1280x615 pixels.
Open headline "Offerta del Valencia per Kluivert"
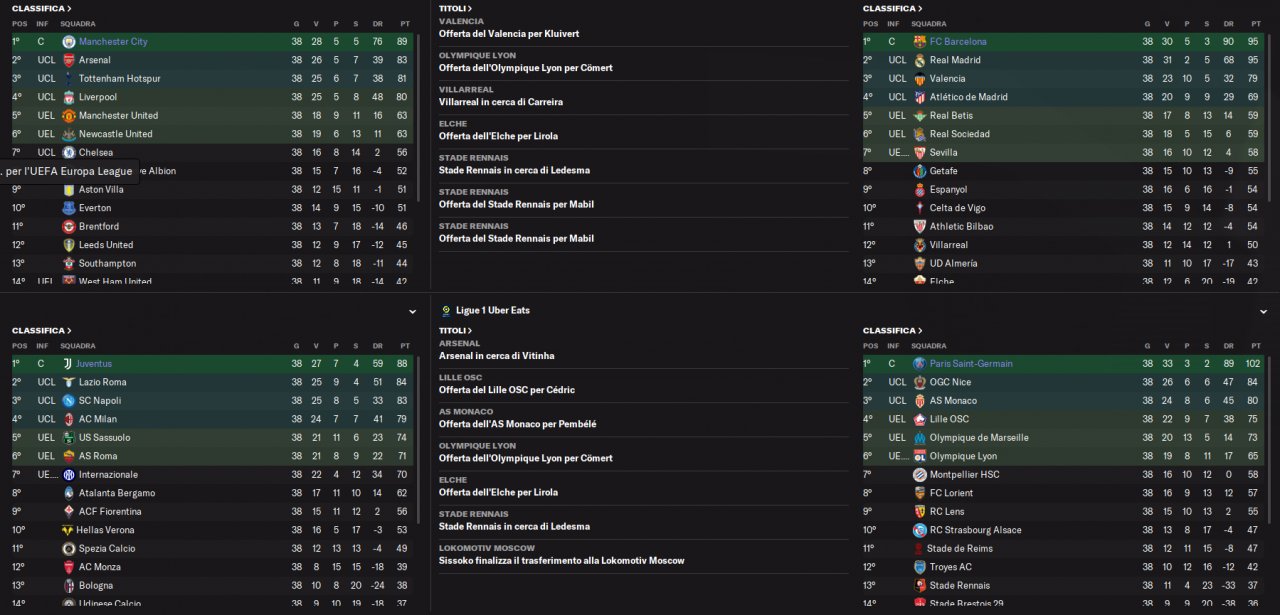(508, 34)
